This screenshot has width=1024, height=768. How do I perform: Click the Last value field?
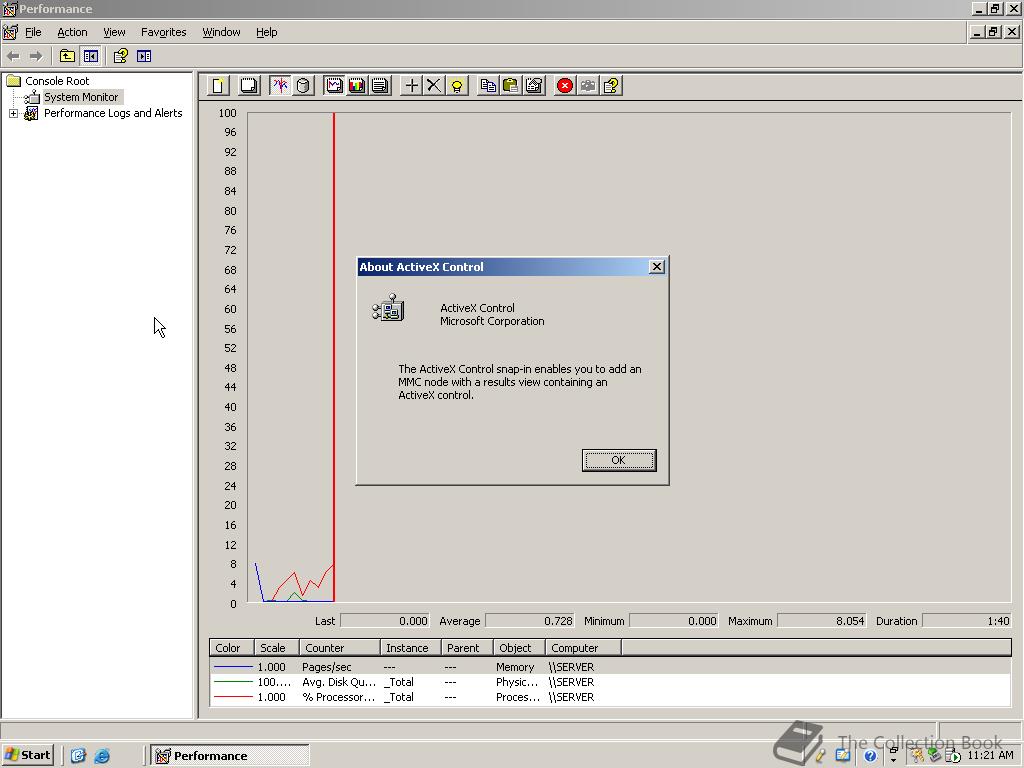pos(385,621)
